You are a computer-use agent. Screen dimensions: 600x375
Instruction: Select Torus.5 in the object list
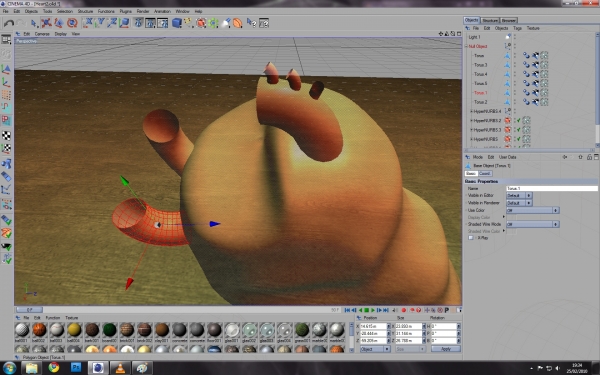(481, 83)
